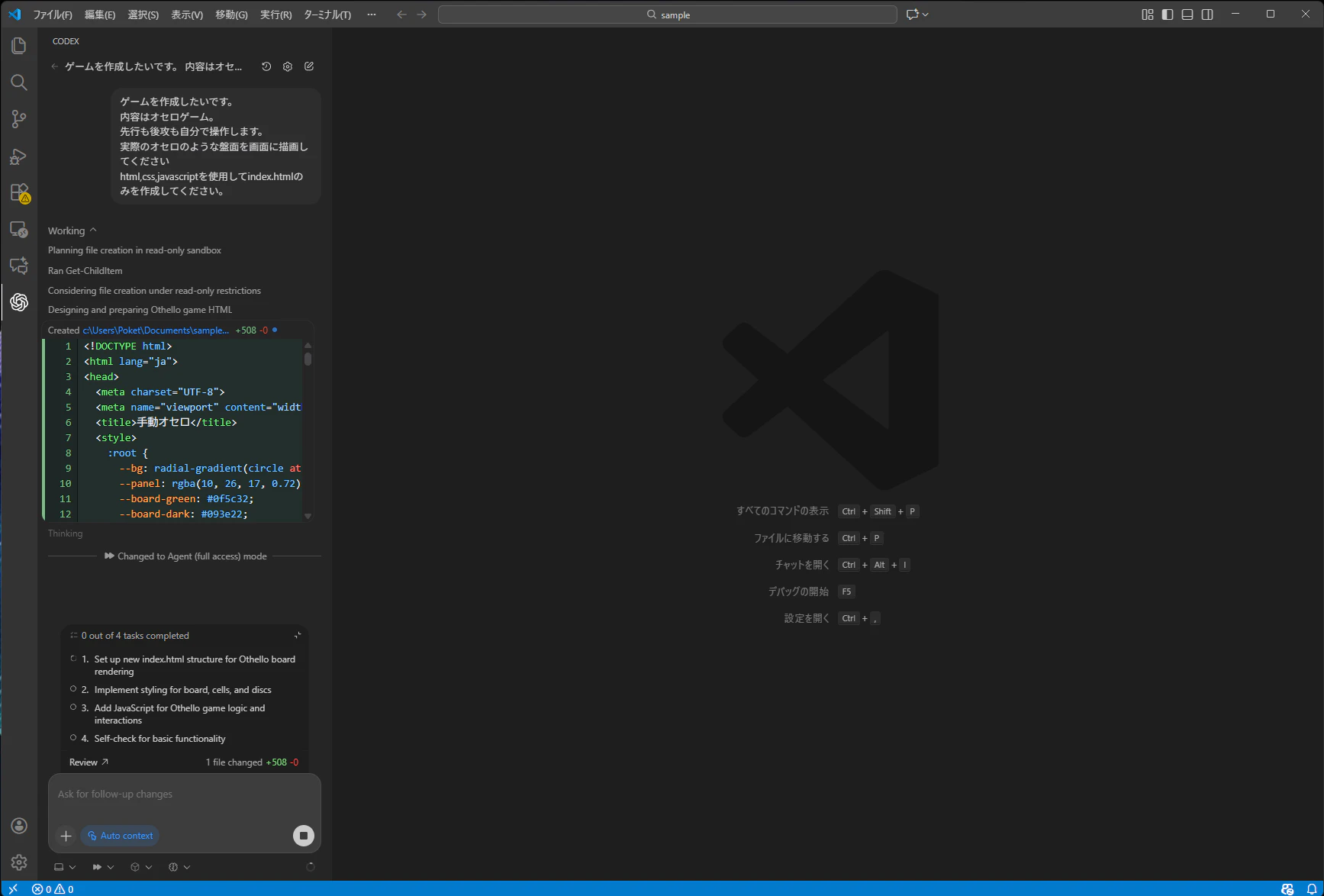Select task 'Self-check for basic functionality'
This screenshot has width=1324, height=896.
tap(160, 739)
